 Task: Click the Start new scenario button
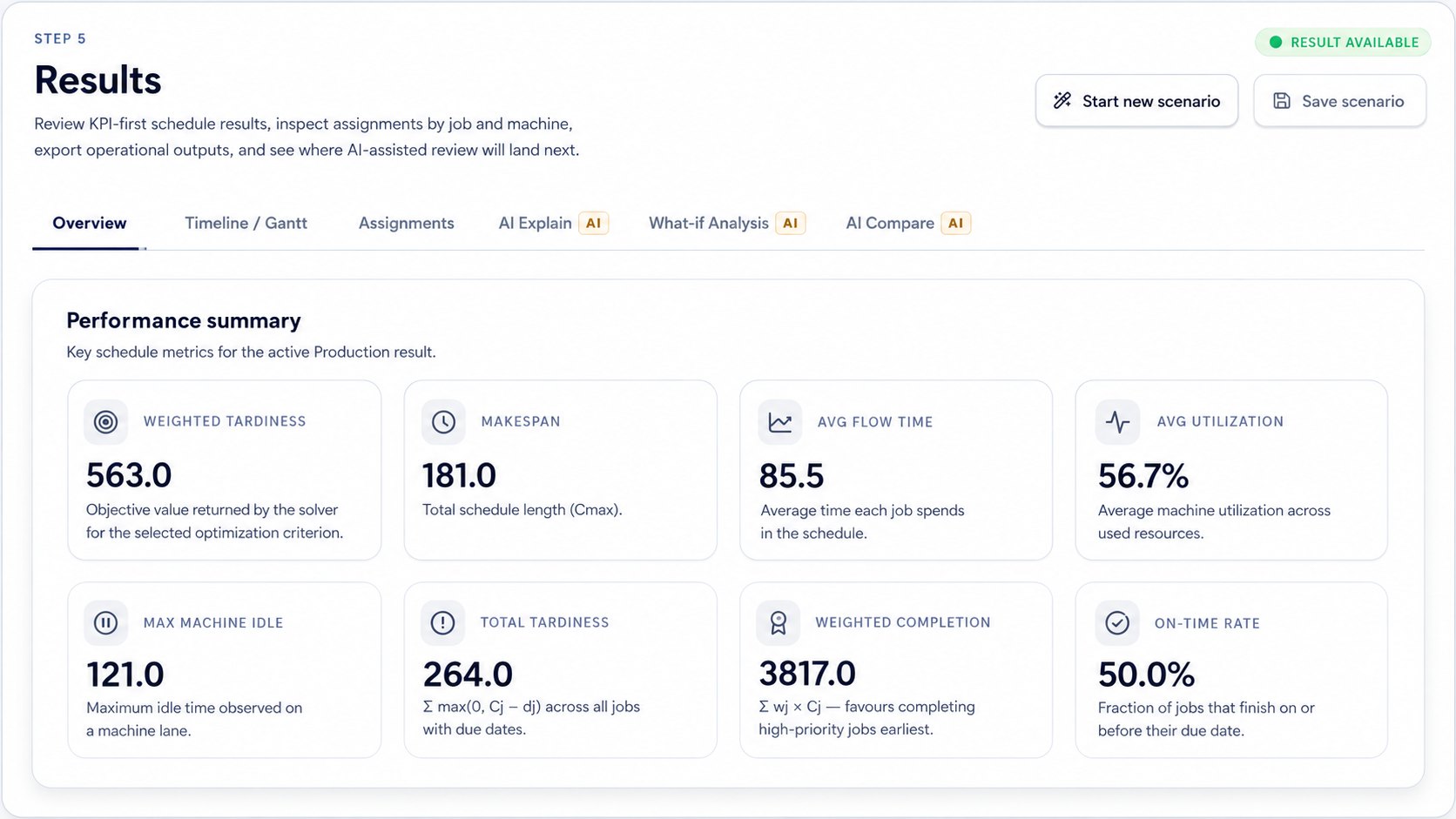[x=1136, y=101]
